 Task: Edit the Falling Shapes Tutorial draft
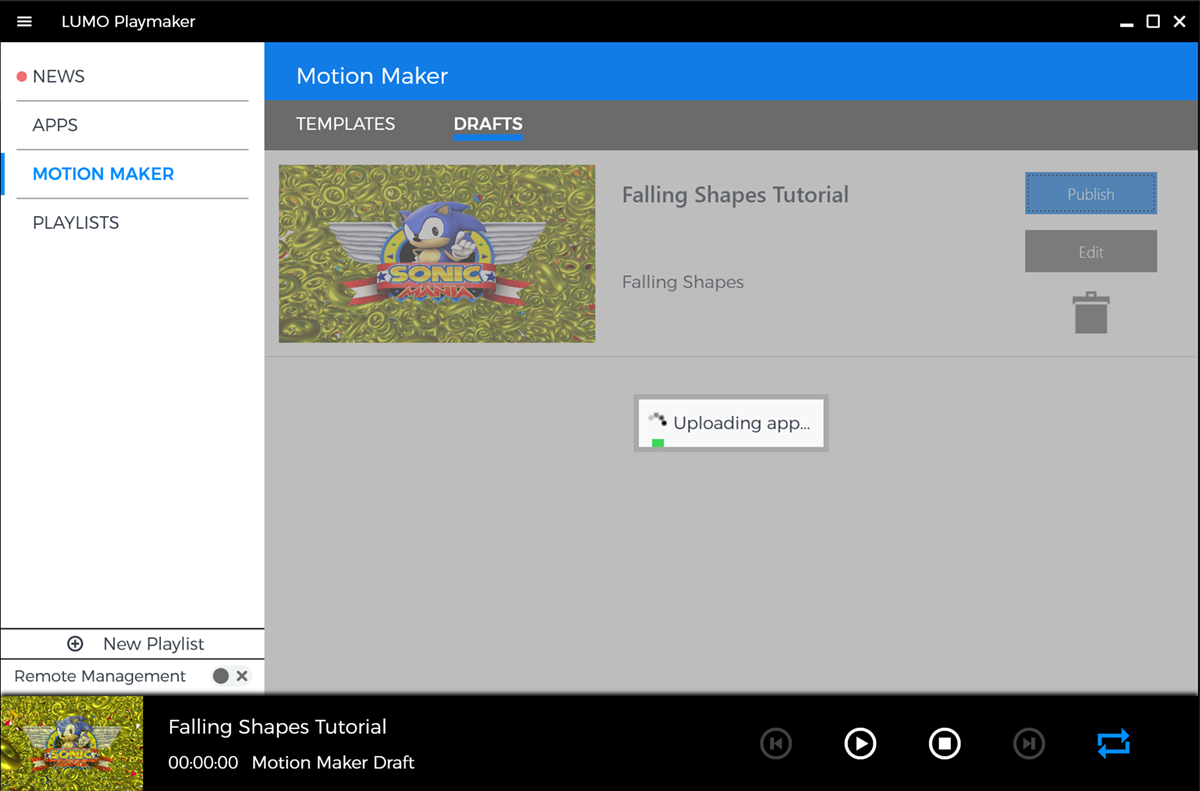tap(1091, 252)
